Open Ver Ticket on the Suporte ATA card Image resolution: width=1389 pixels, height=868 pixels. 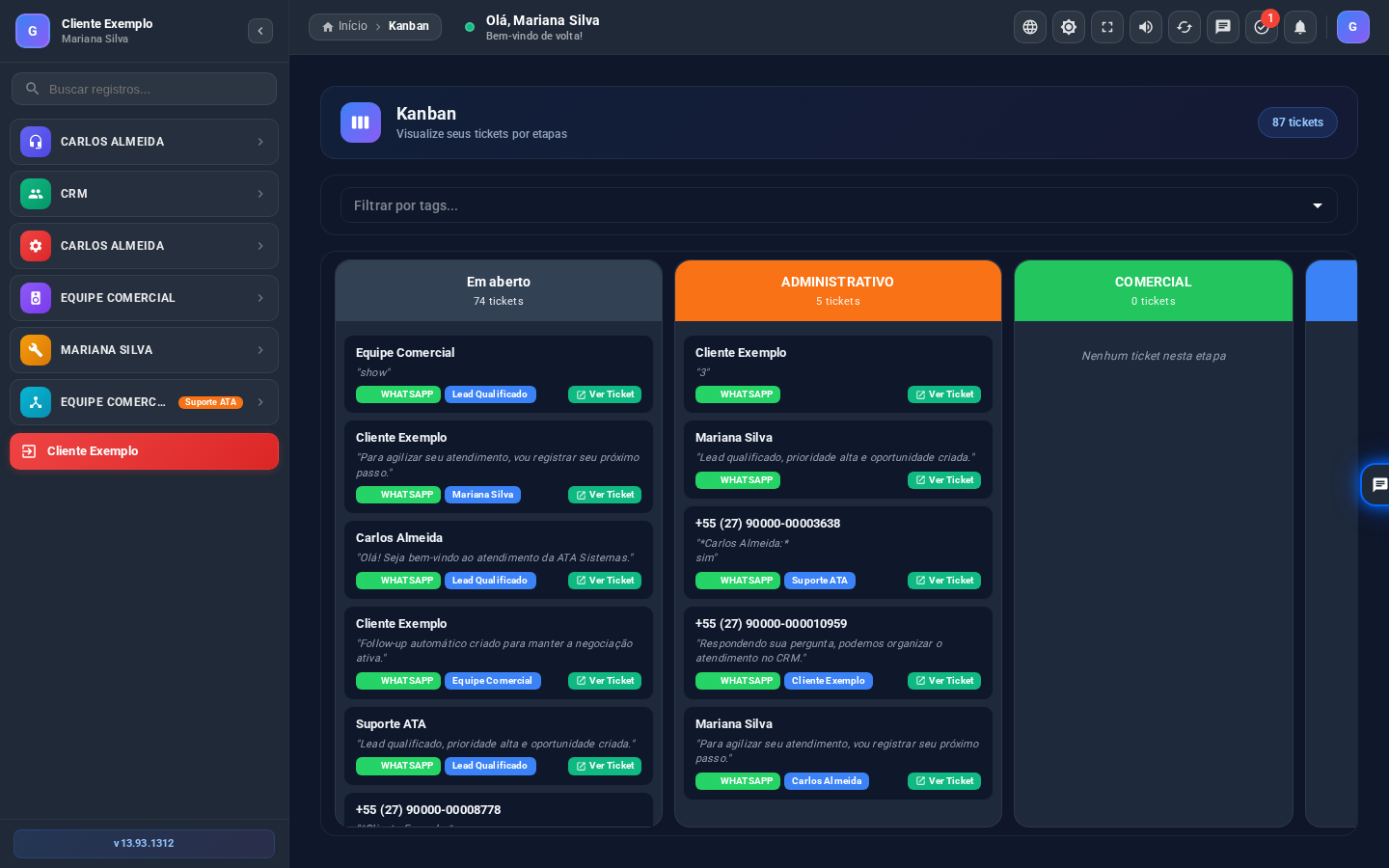605,766
